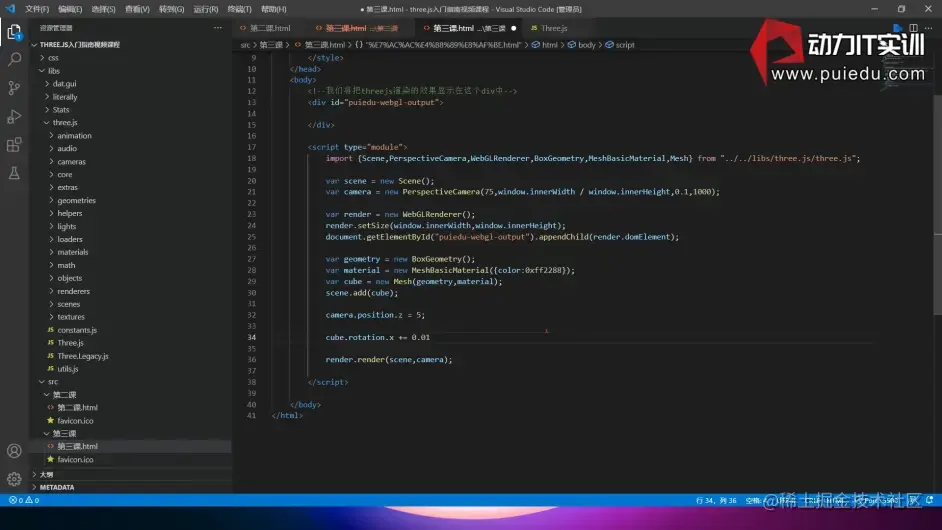This screenshot has width=942, height=530.
Task: Switch to the Three.js editor tab
Action: click(553, 28)
